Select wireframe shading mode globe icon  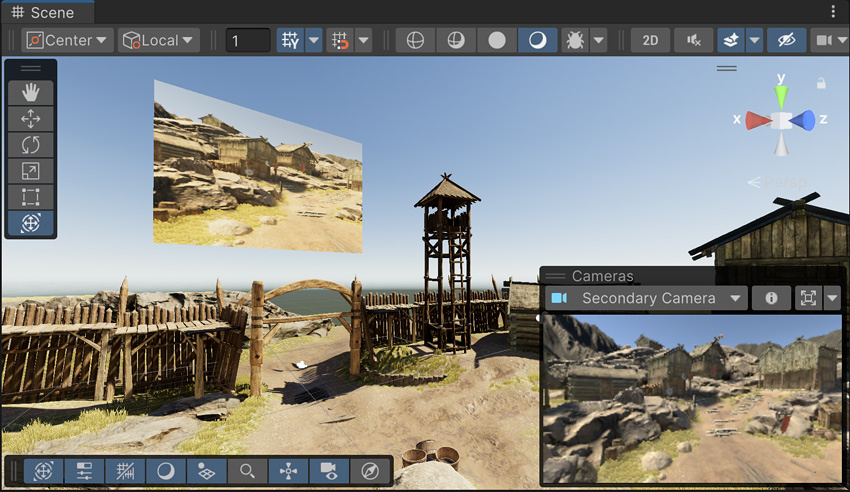(415, 40)
